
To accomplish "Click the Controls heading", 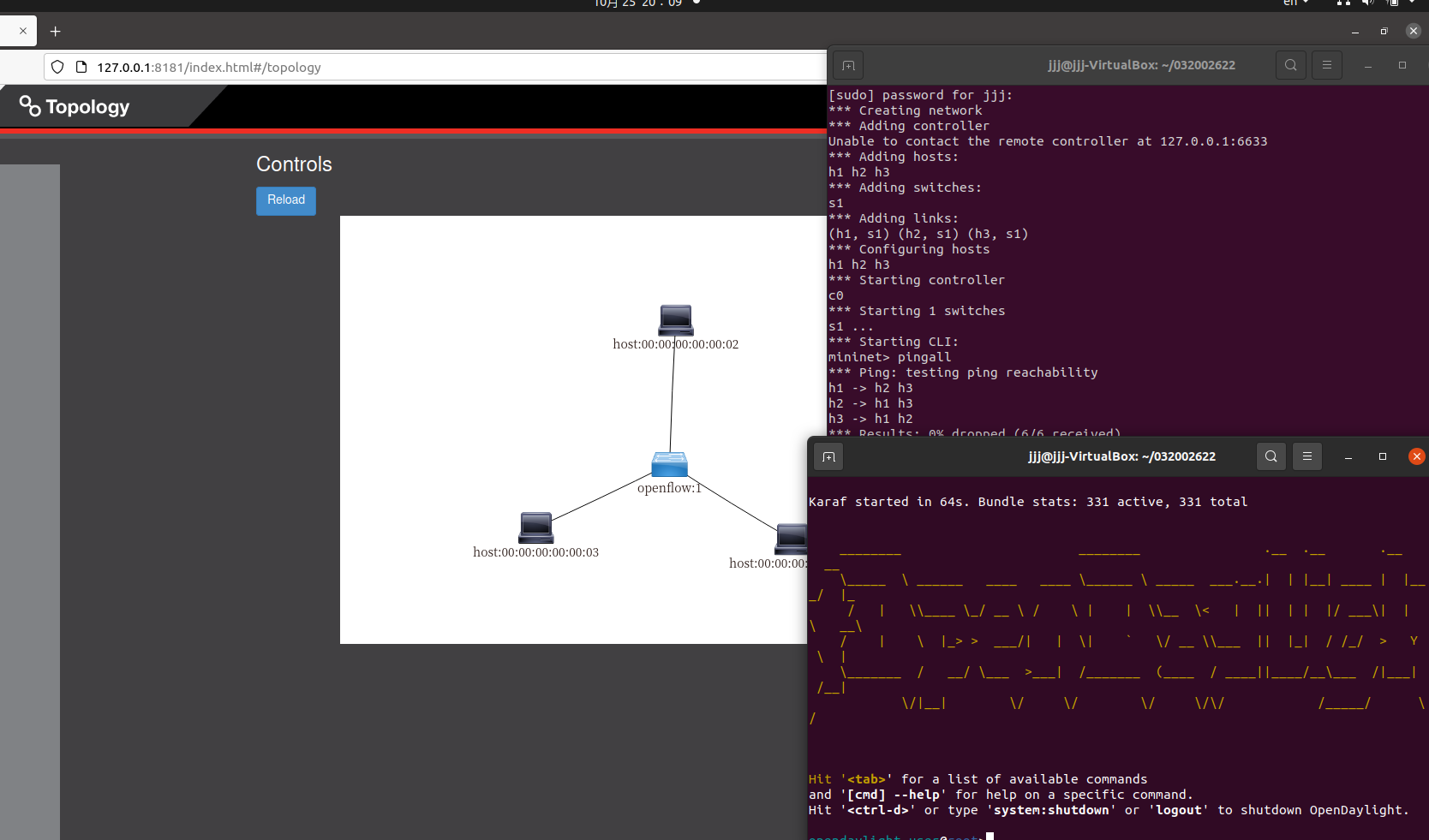I will click(294, 164).
